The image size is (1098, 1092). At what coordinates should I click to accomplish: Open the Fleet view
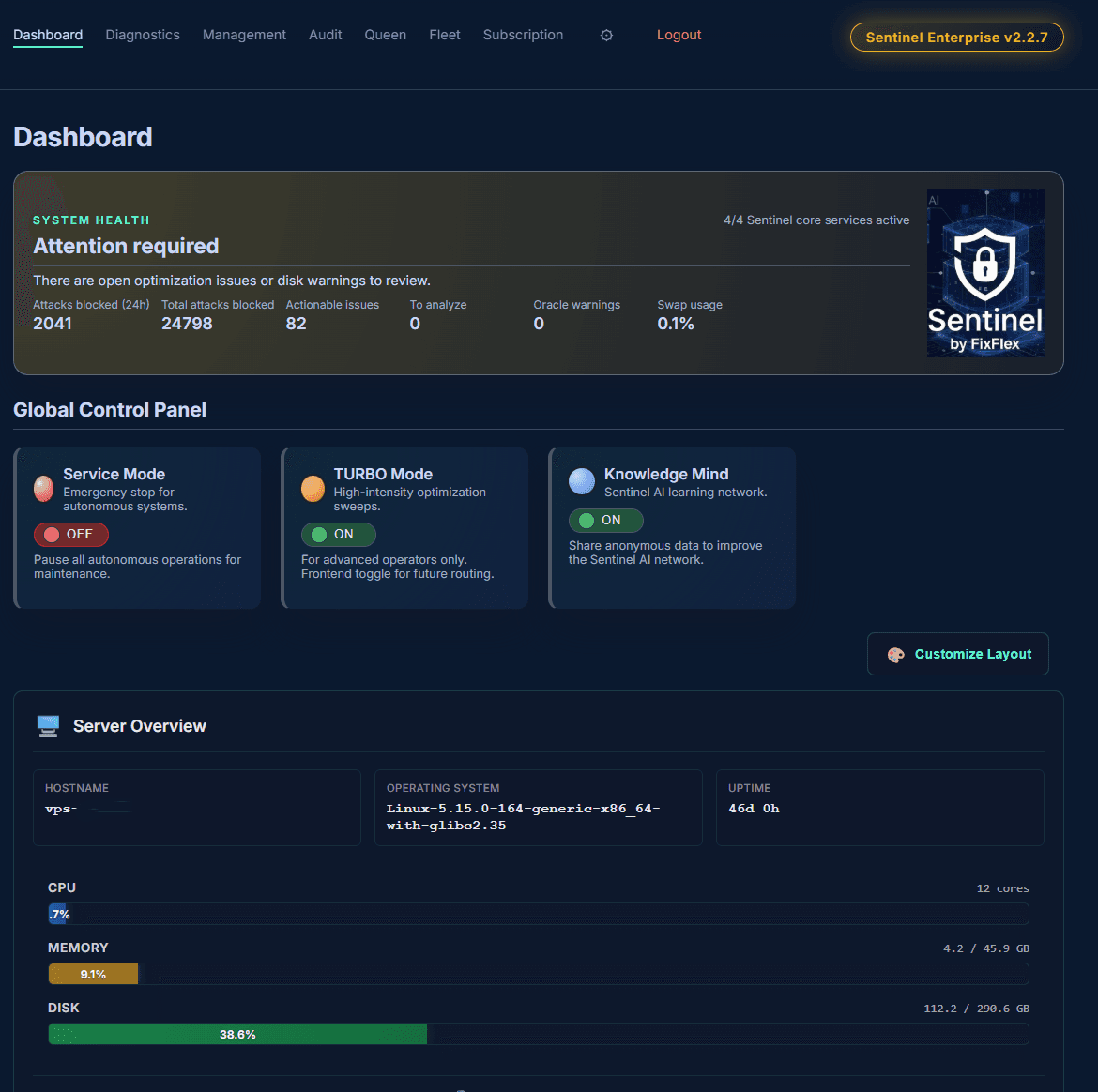click(x=444, y=35)
